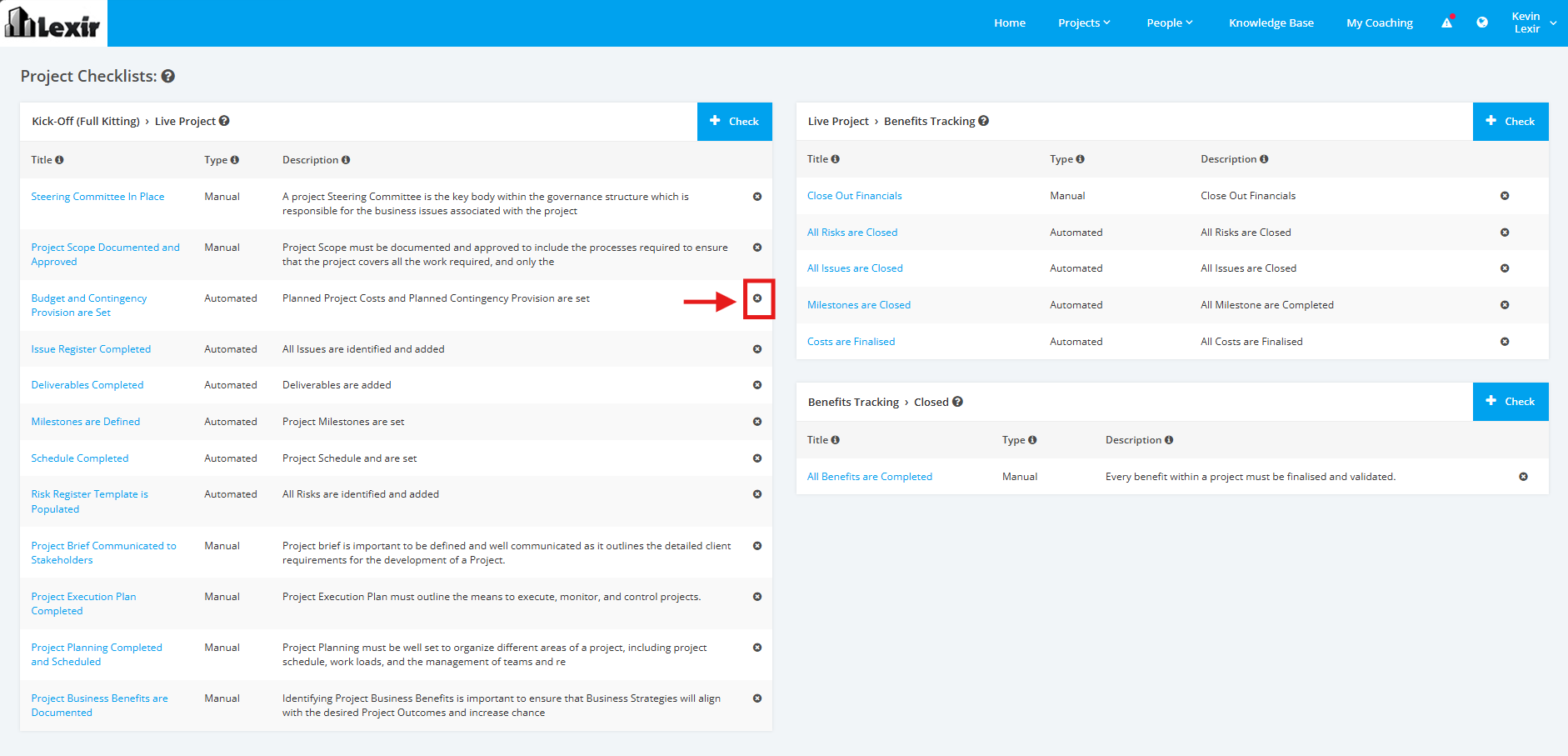This screenshot has width=1568, height=756.
Task: Open the Kevin Lexir user dropdown
Action: (x=1534, y=23)
